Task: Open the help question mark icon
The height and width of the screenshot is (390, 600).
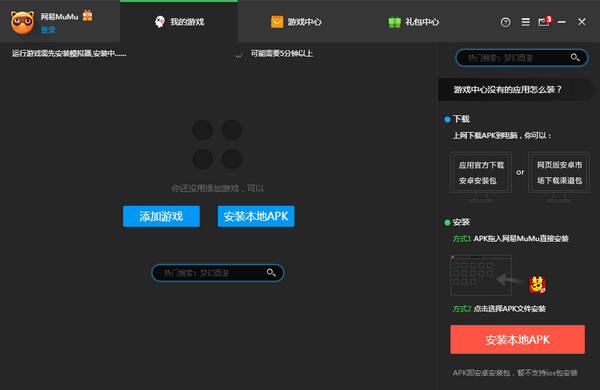Action: point(505,23)
